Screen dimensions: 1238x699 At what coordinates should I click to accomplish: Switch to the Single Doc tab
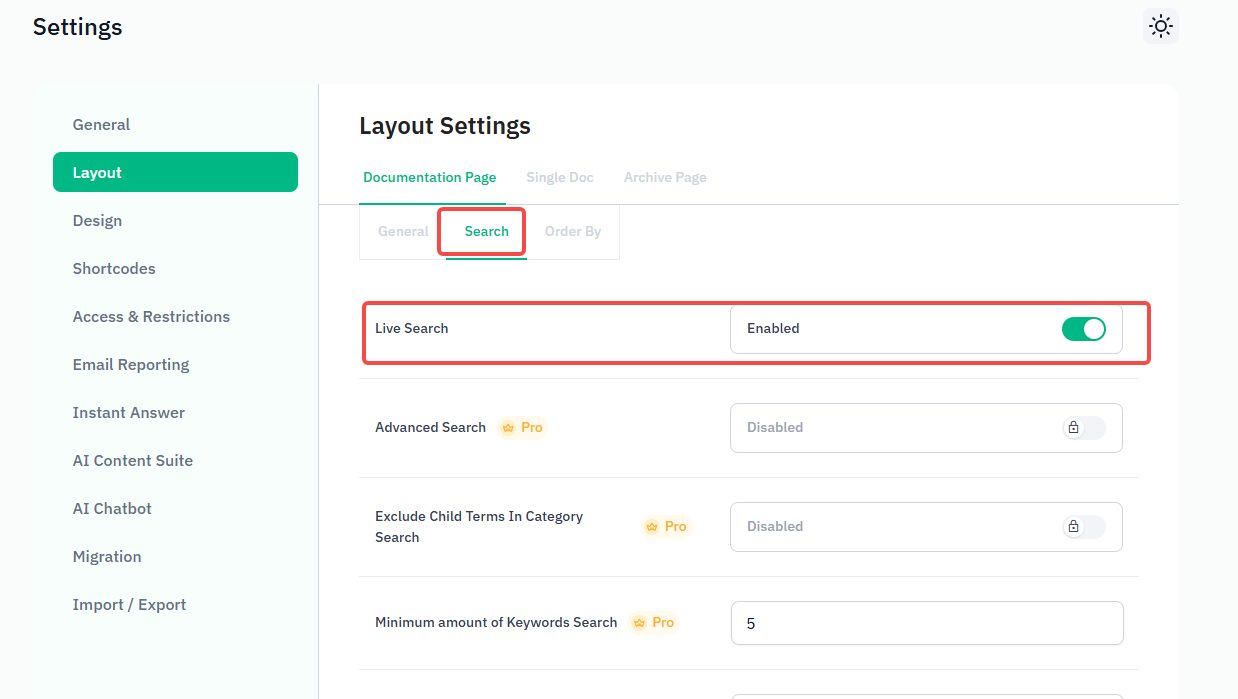point(560,177)
